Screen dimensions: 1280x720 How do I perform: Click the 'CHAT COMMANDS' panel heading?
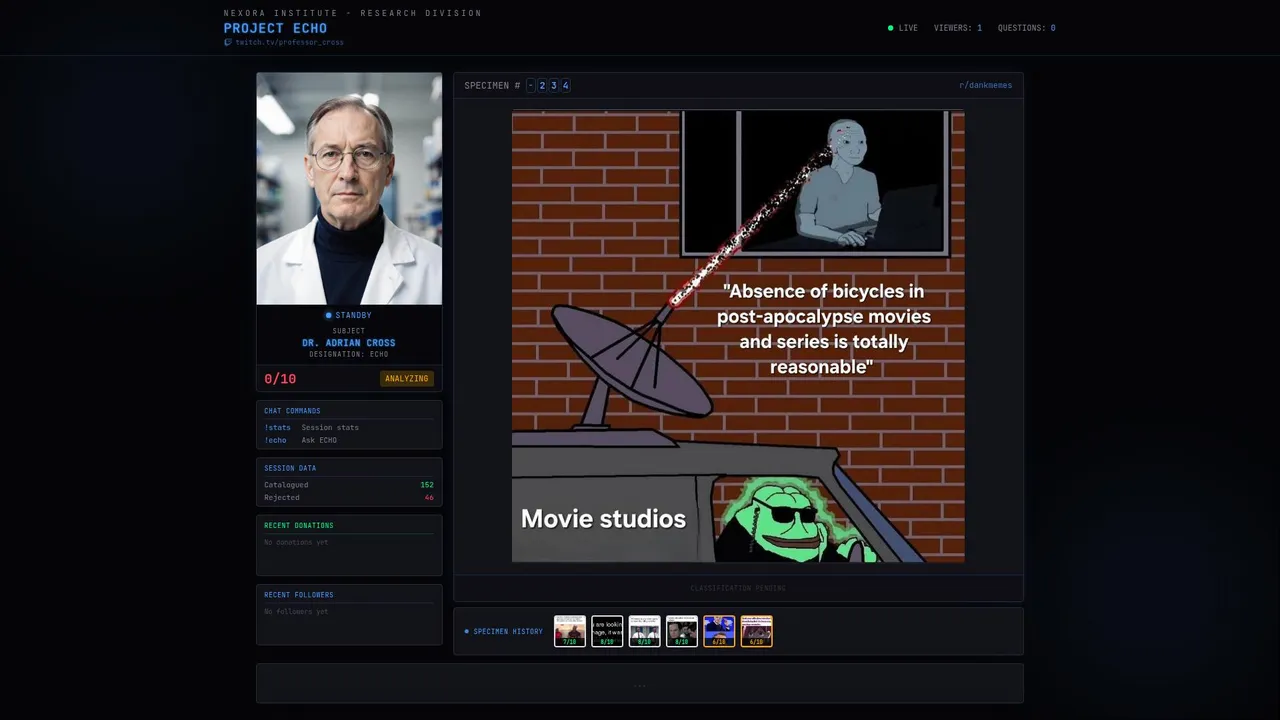(x=292, y=411)
